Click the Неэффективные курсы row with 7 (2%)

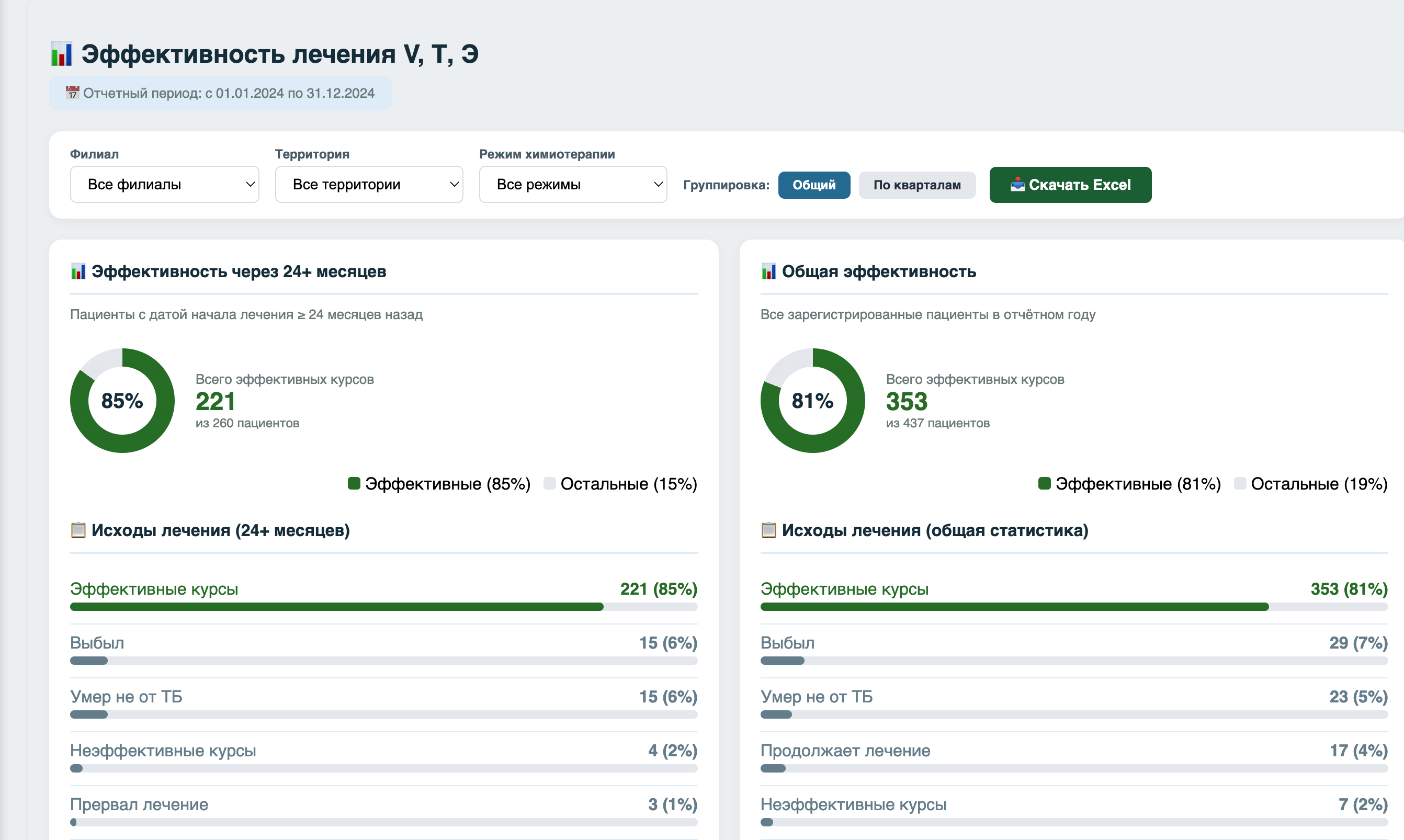tap(1074, 810)
